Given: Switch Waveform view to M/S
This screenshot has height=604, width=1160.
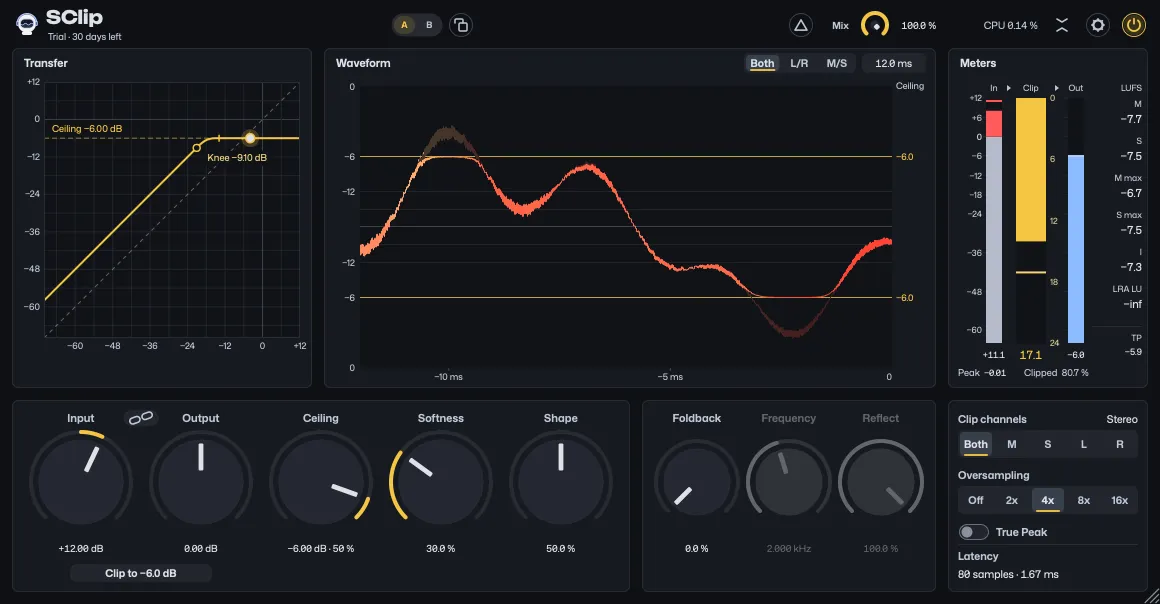Looking at the screenshot, I should click(x=837, y=64).
